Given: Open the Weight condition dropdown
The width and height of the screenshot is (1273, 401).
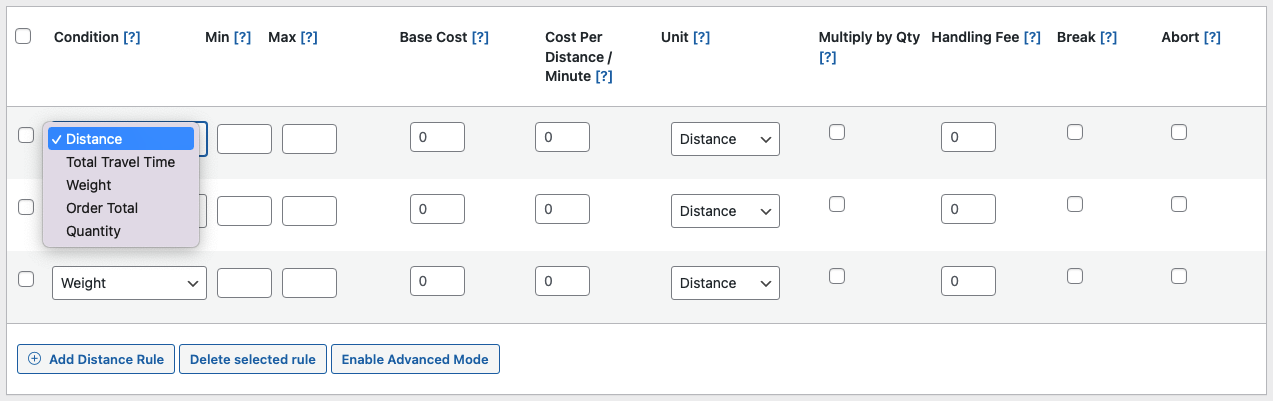Looking at the screenshot, I should (x=129, y=283).
